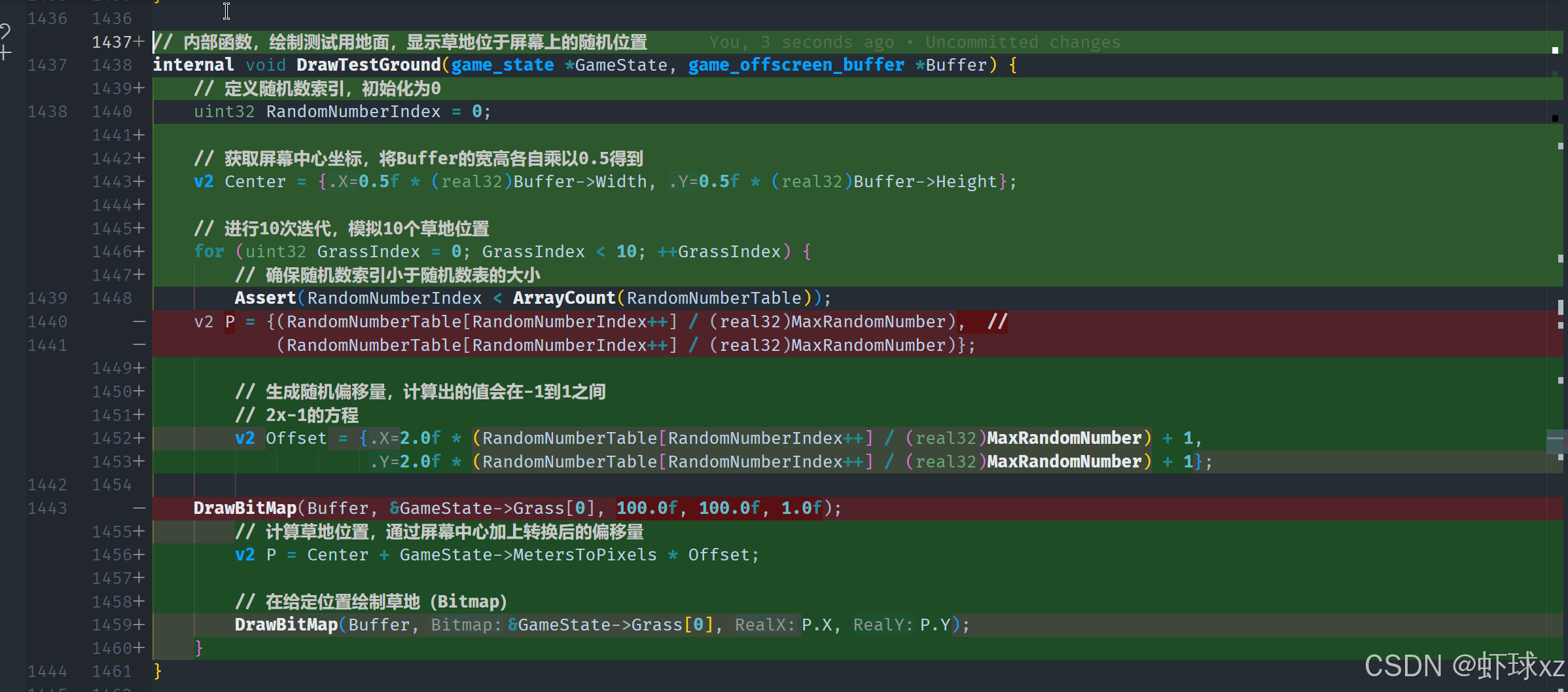Click the white marker at top of scrollbar
The height and width of the screenshot is (692, 1568).
click(1555, 50)
